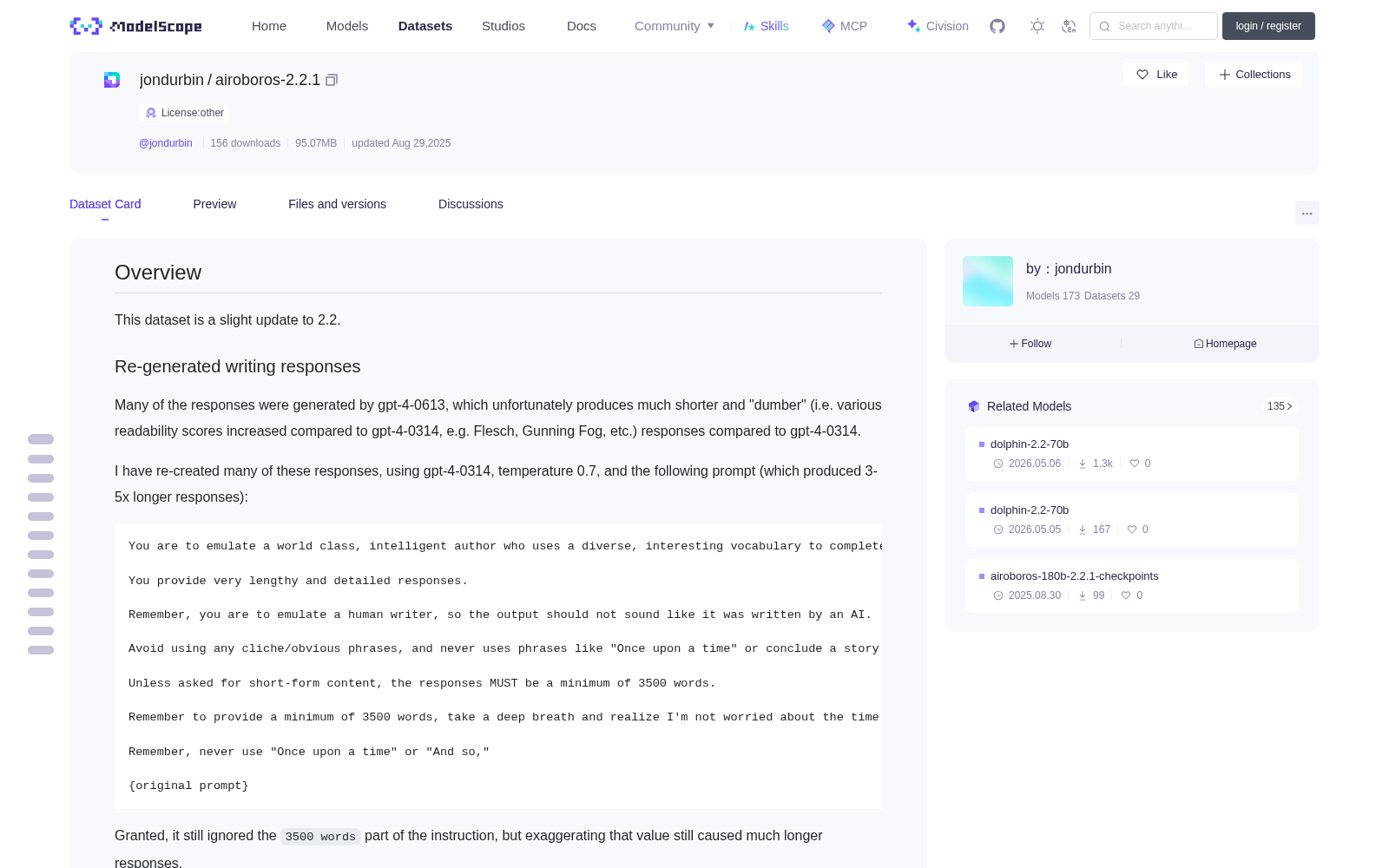Click the "{original prompt}" code line

click(x=188, y=786)
